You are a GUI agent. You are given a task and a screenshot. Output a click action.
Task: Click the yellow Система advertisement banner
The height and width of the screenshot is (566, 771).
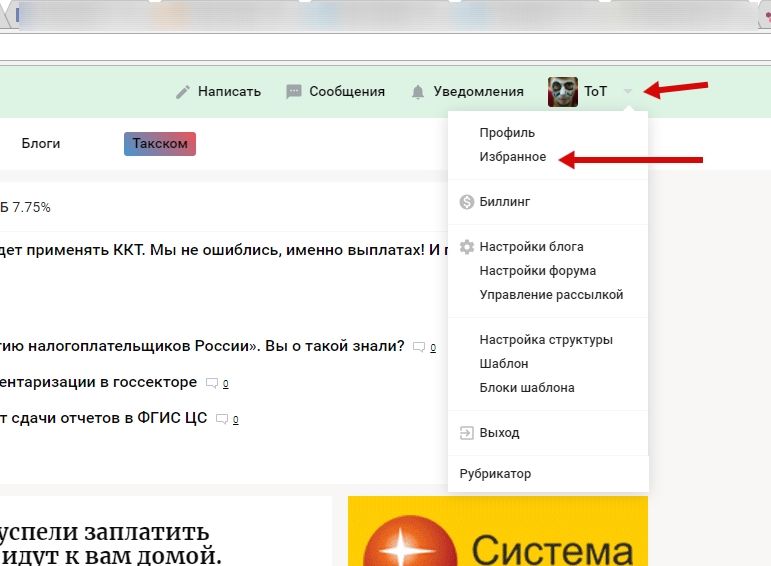tap(498, 531)
